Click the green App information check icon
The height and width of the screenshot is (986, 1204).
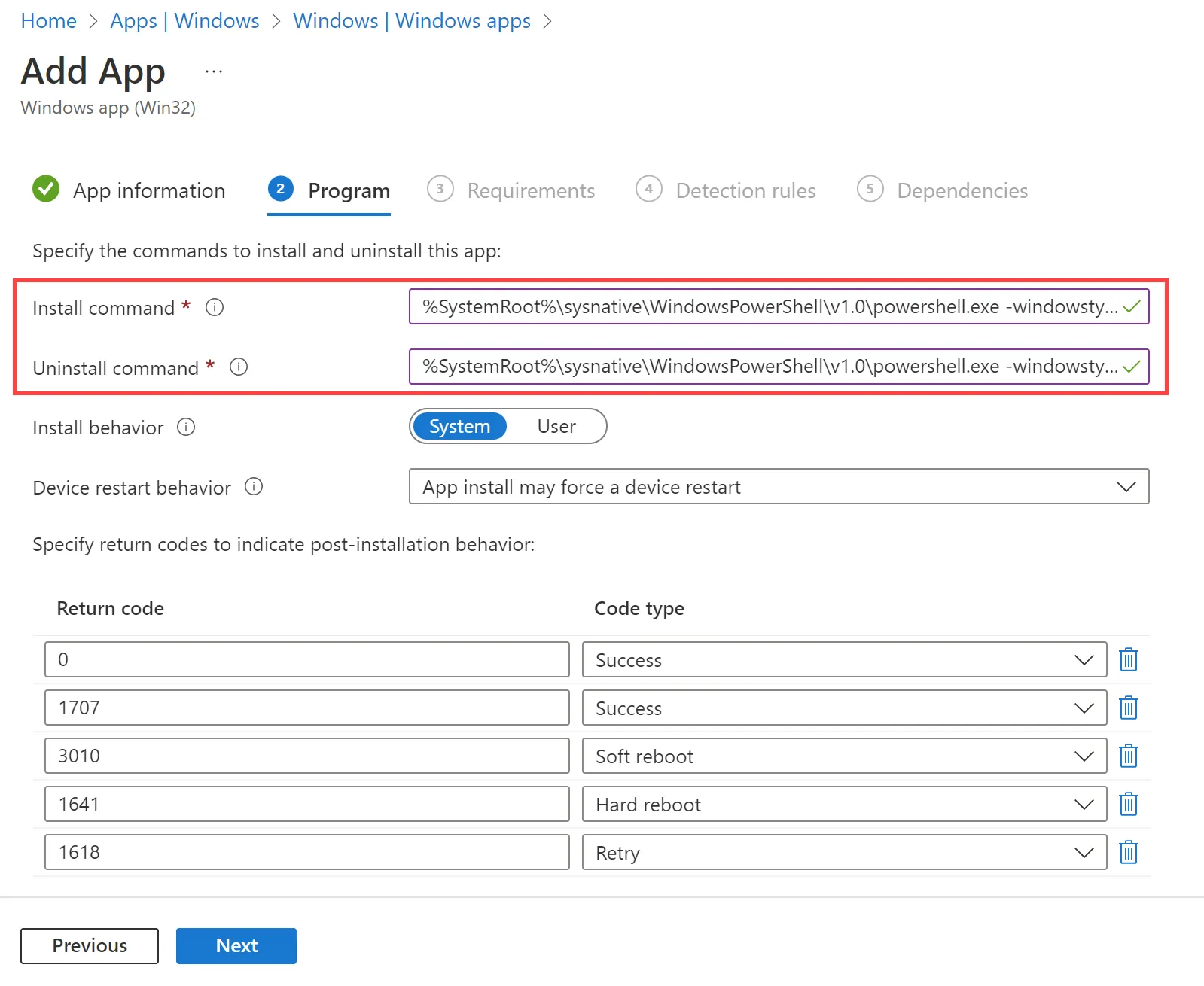pos(46,189)
